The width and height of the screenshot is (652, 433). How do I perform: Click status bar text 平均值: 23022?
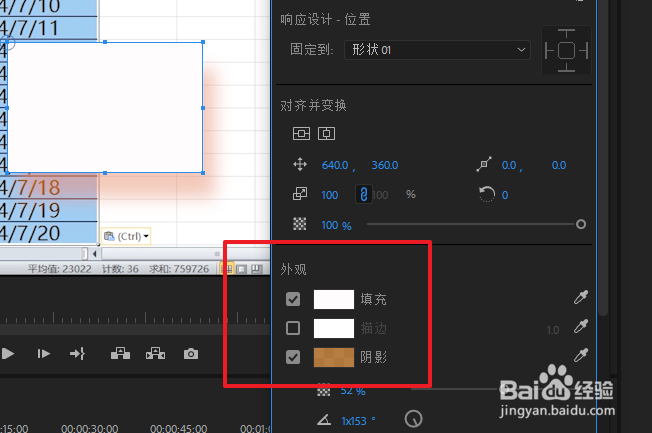[60, 269]
